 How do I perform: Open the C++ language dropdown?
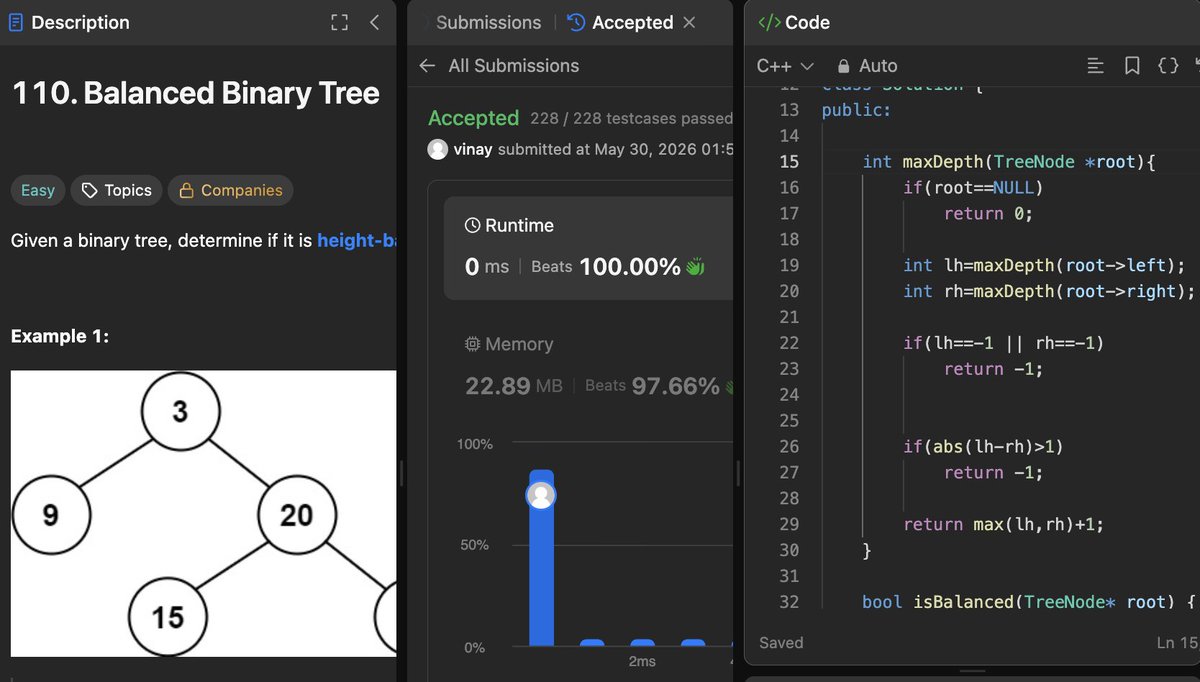[785, 65]
